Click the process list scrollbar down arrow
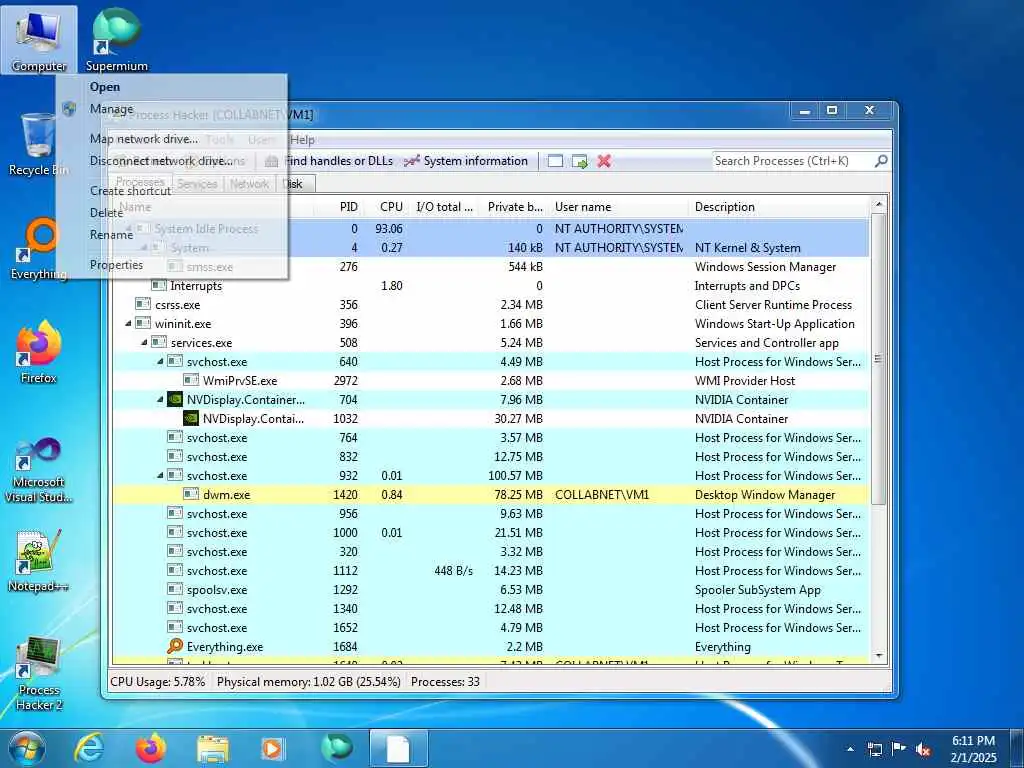 pyautogui.click(x=879, y=656)
